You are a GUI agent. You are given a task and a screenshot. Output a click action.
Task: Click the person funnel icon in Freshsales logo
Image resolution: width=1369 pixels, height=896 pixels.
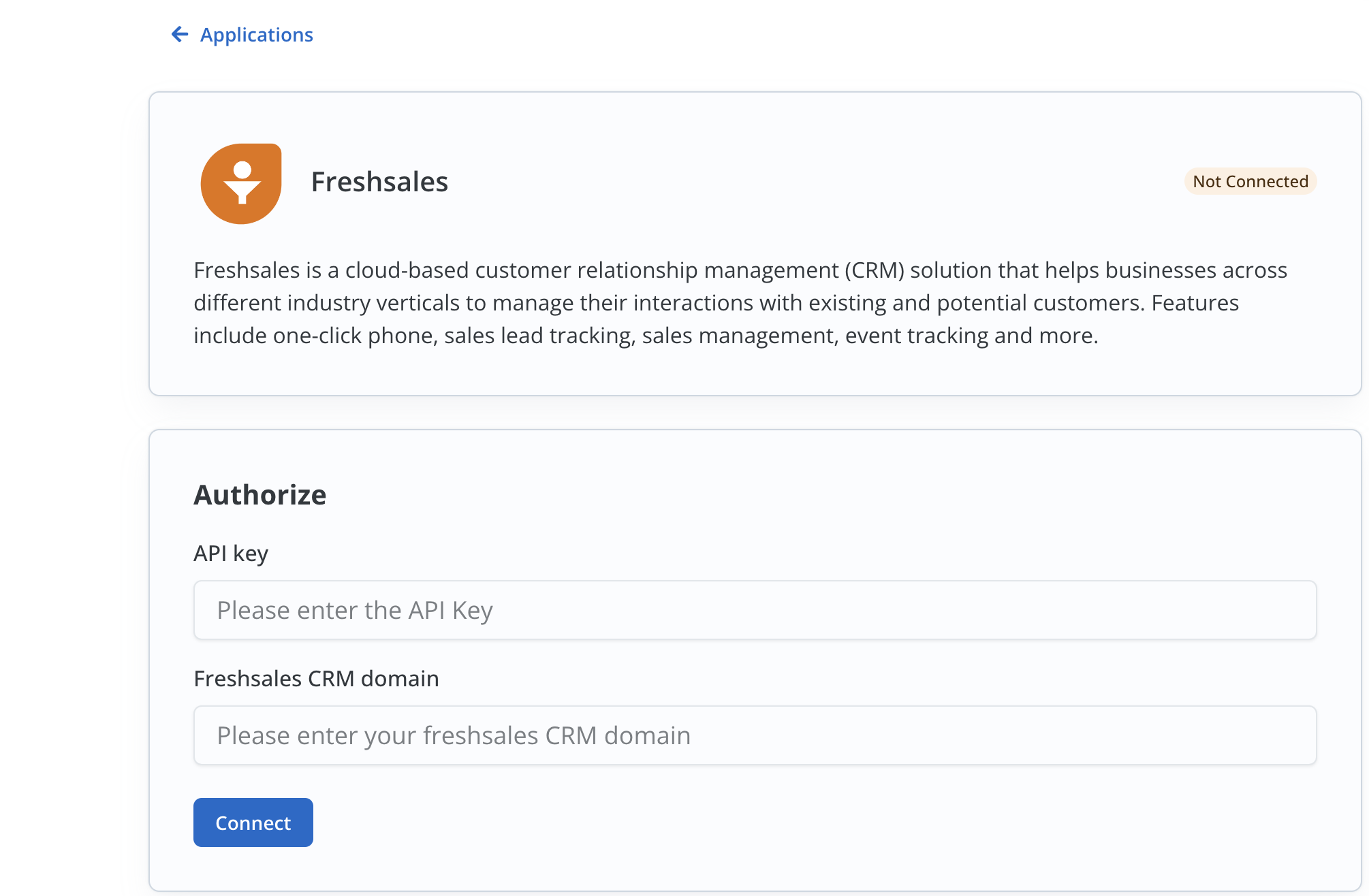click(241, 184)
